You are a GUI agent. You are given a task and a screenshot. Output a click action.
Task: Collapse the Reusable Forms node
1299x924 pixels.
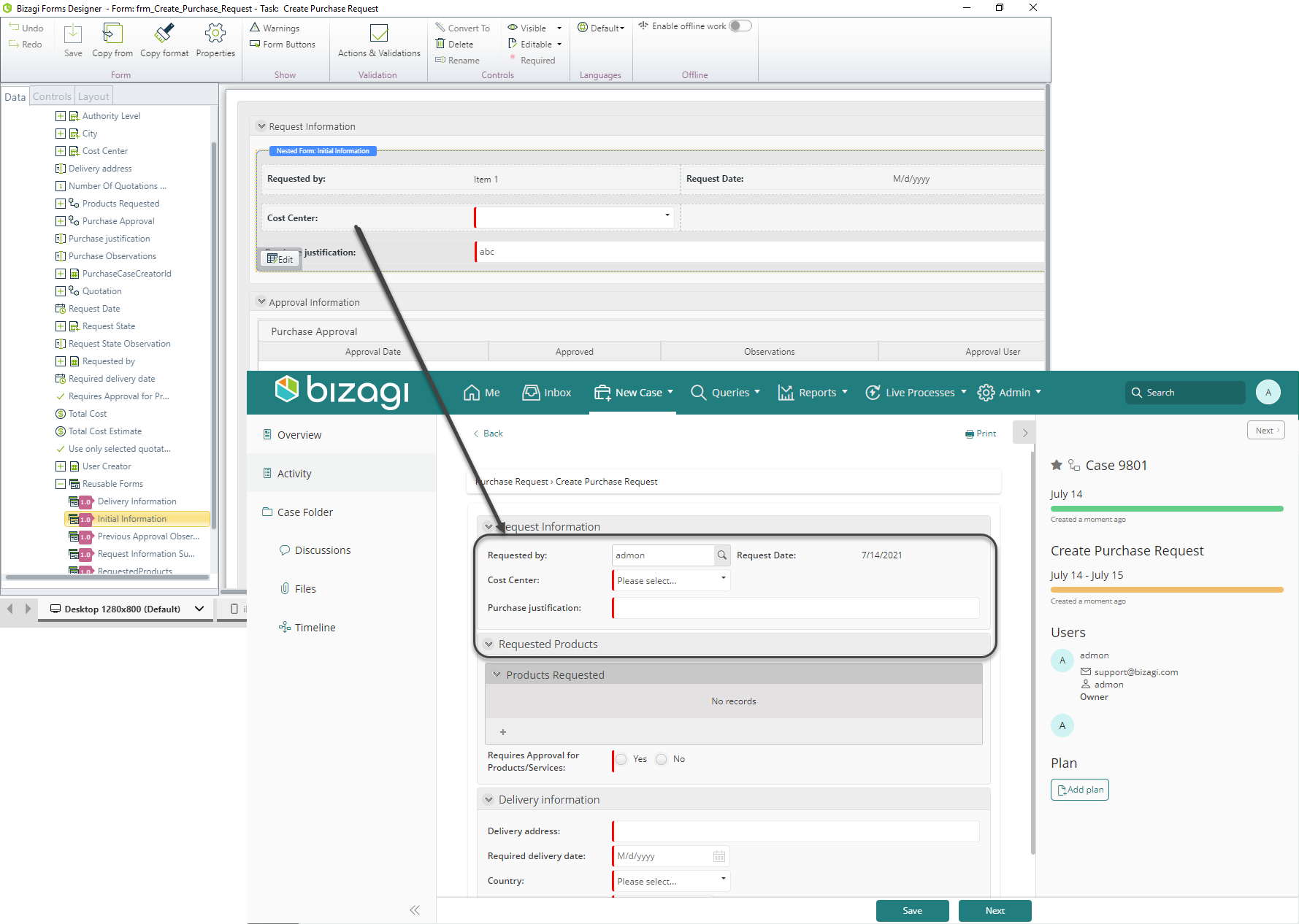61,484
